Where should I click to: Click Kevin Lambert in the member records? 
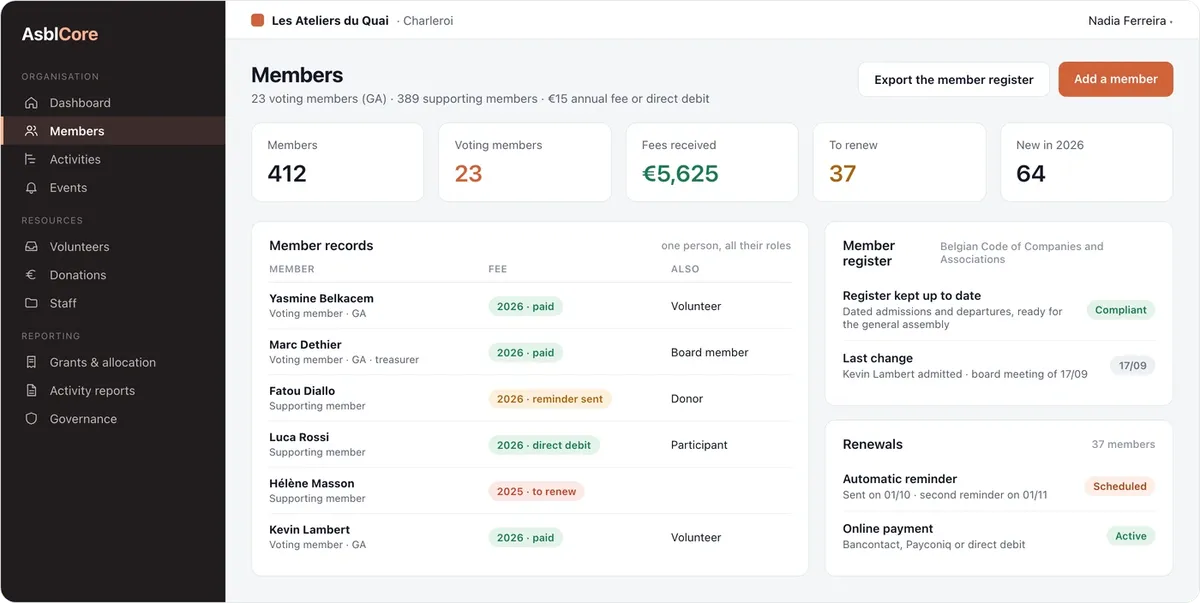click(x=309, y=530)
